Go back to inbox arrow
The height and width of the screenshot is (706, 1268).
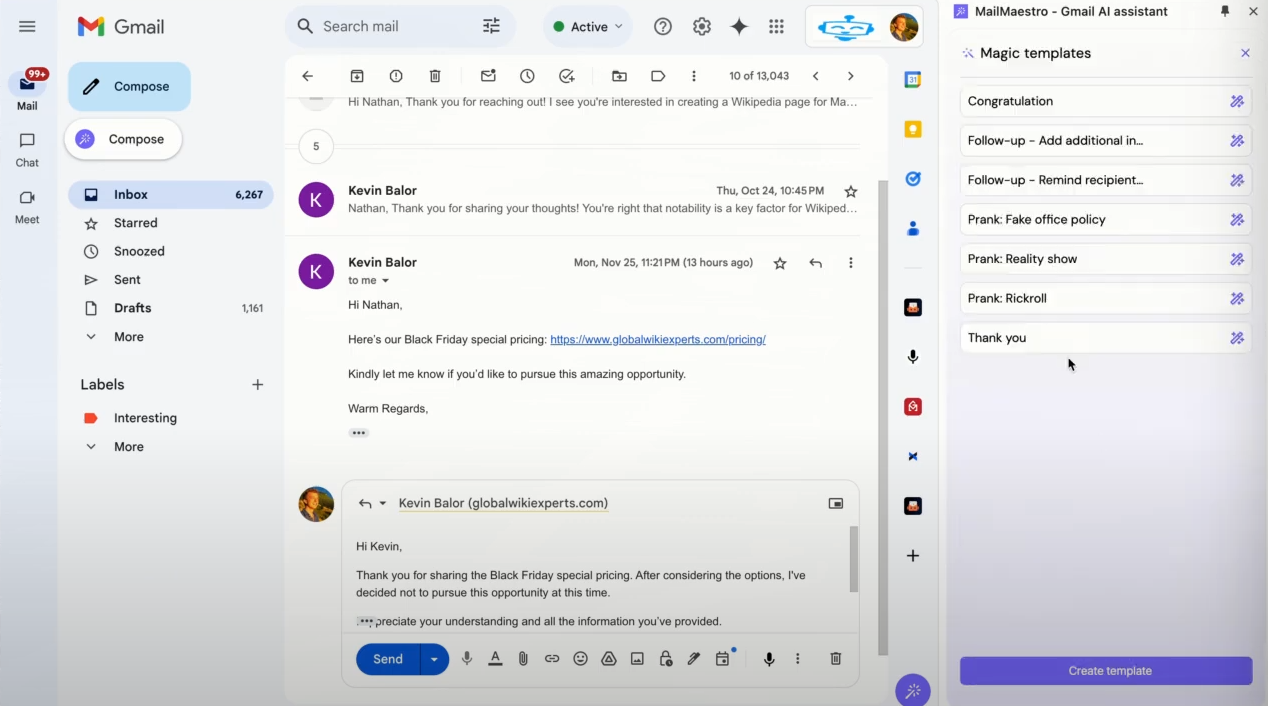(x=308, y=76)
